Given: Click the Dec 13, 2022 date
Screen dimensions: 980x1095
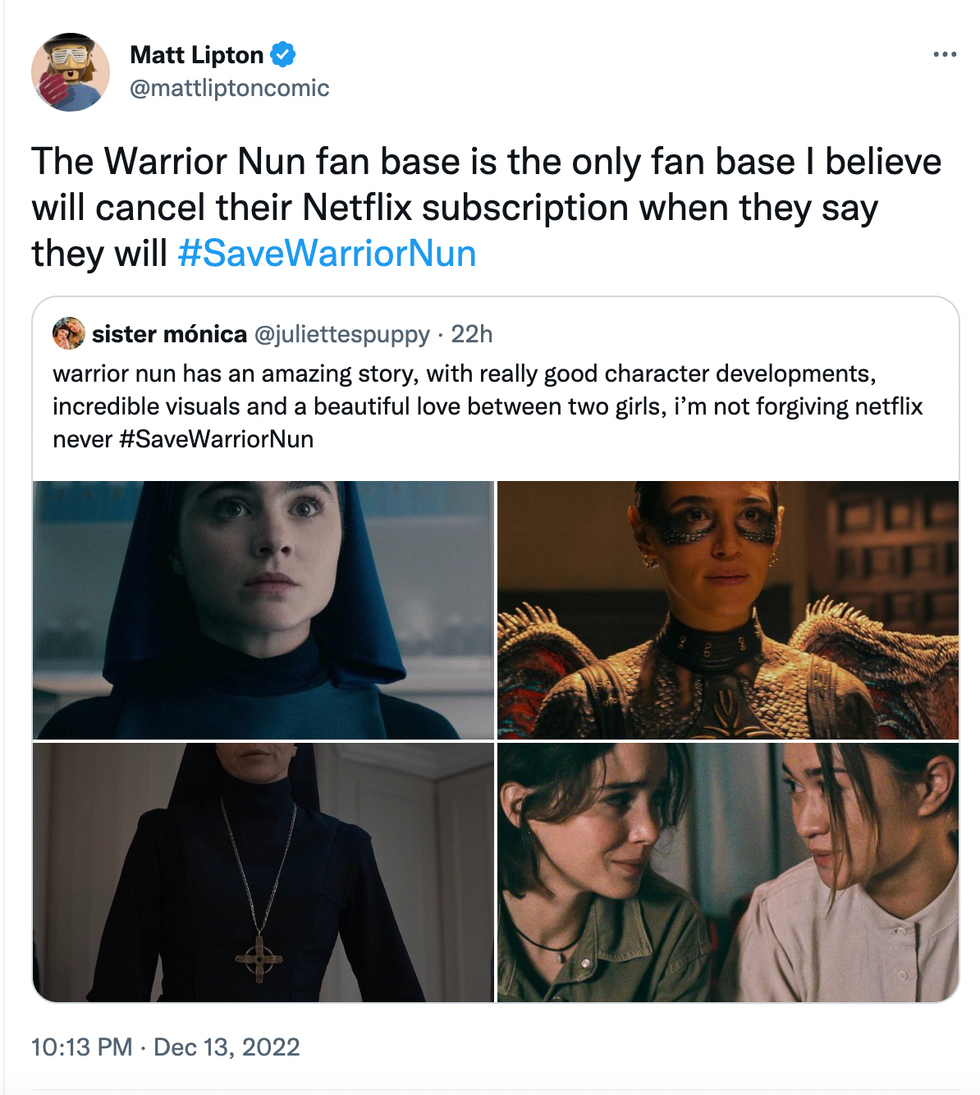Looking at the screenshot, I should (226, 1047).
